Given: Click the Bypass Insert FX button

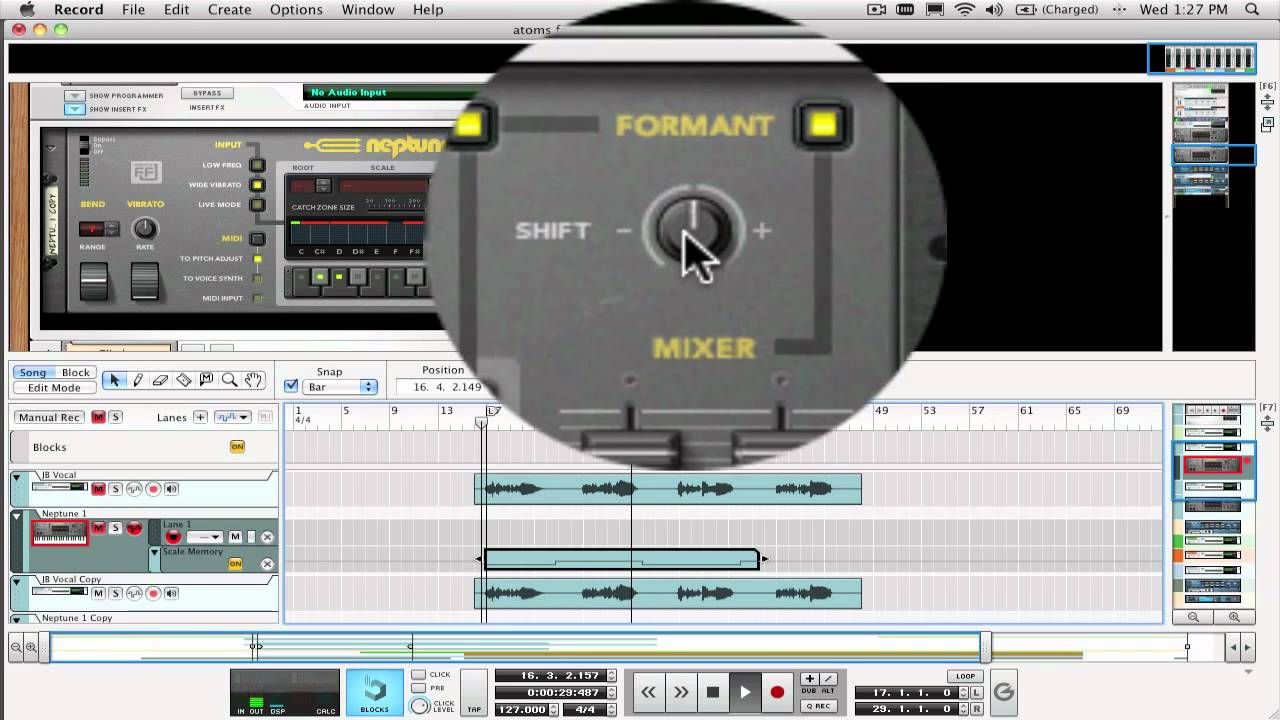Looking at the screenshot, I should 207,93.
